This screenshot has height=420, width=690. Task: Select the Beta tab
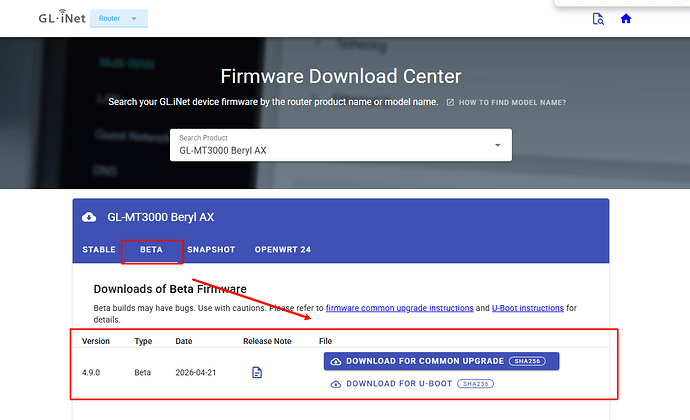(151, 250)
